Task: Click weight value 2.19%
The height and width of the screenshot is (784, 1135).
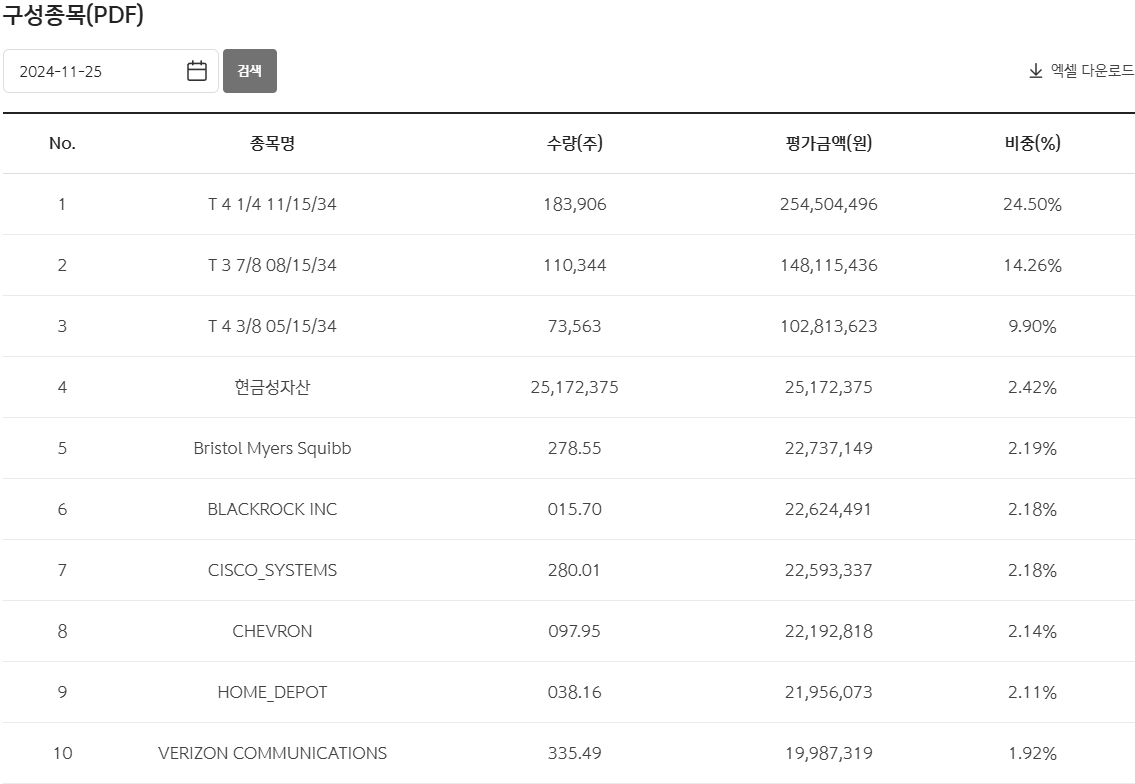Action: (x=1032, y=448)
